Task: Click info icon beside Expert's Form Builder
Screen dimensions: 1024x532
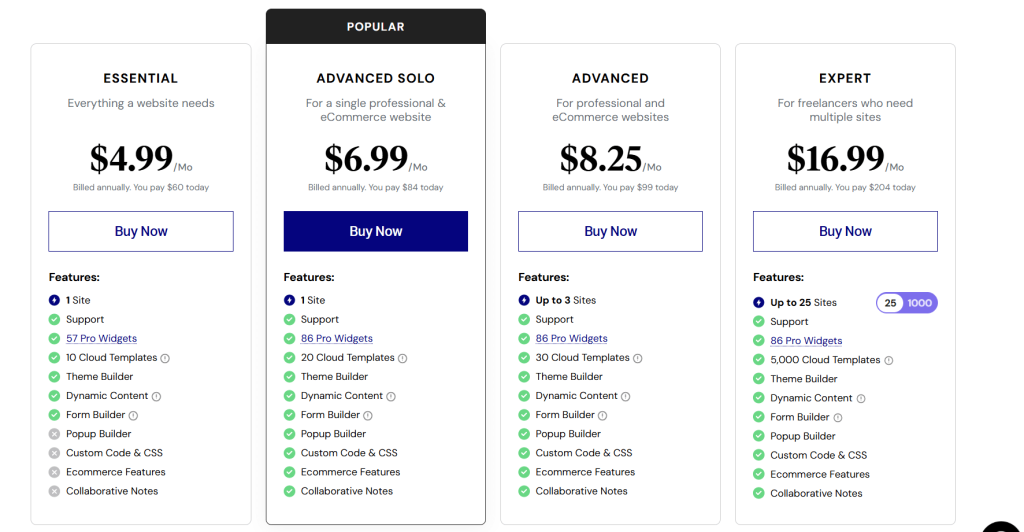Action: tap(838, 417)
